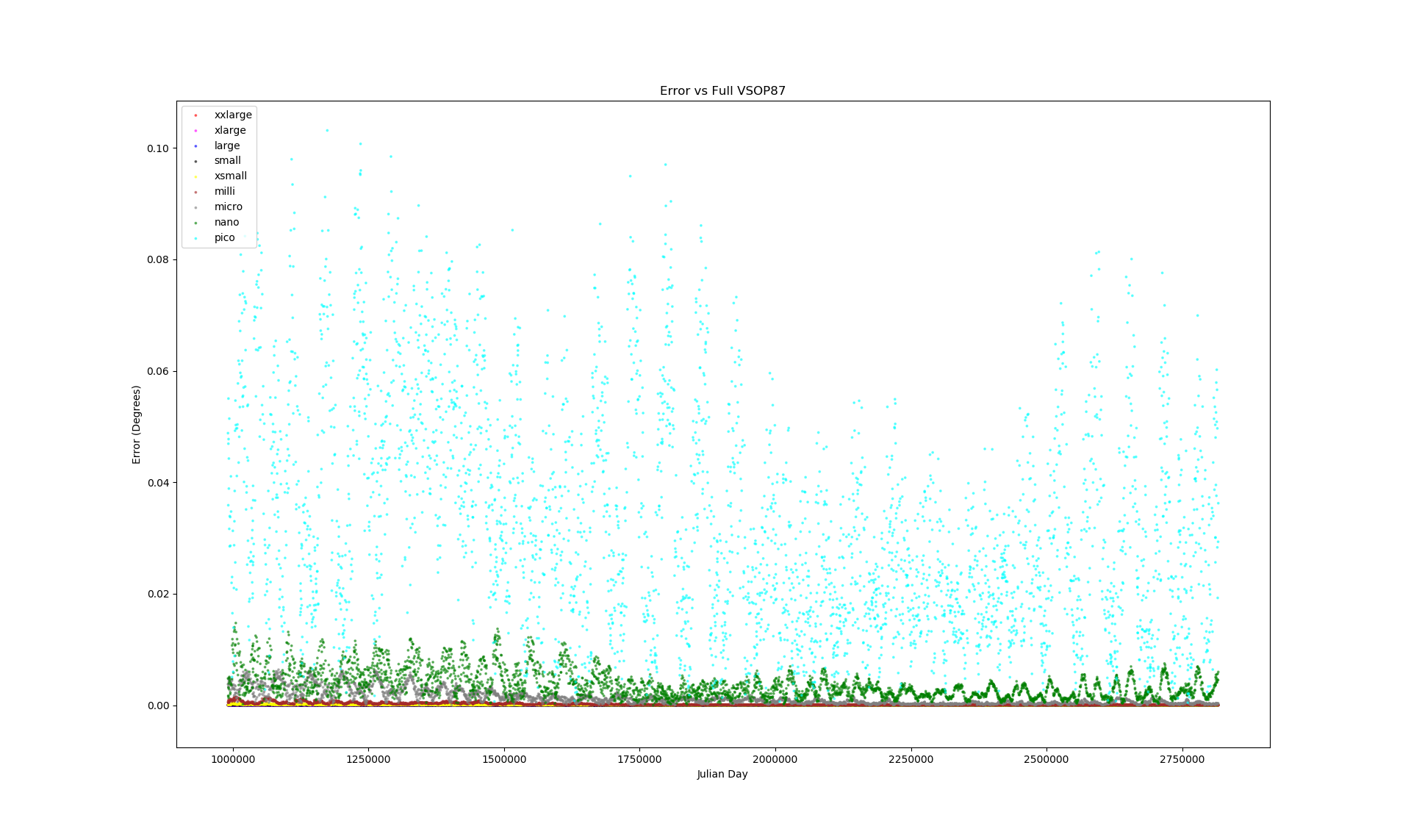Click the 0.00 y-axis tick label
Image resolution: width=1411 pixels, height=840 pixels.
[x=157, y=706]
